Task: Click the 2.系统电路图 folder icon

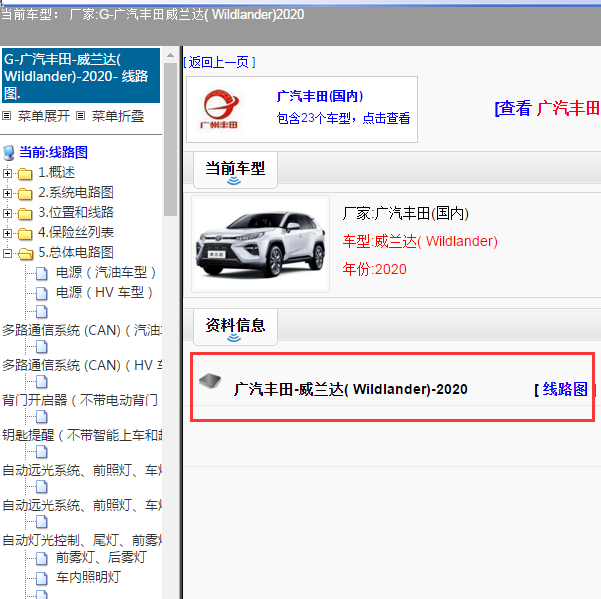Action: (25, 194)
